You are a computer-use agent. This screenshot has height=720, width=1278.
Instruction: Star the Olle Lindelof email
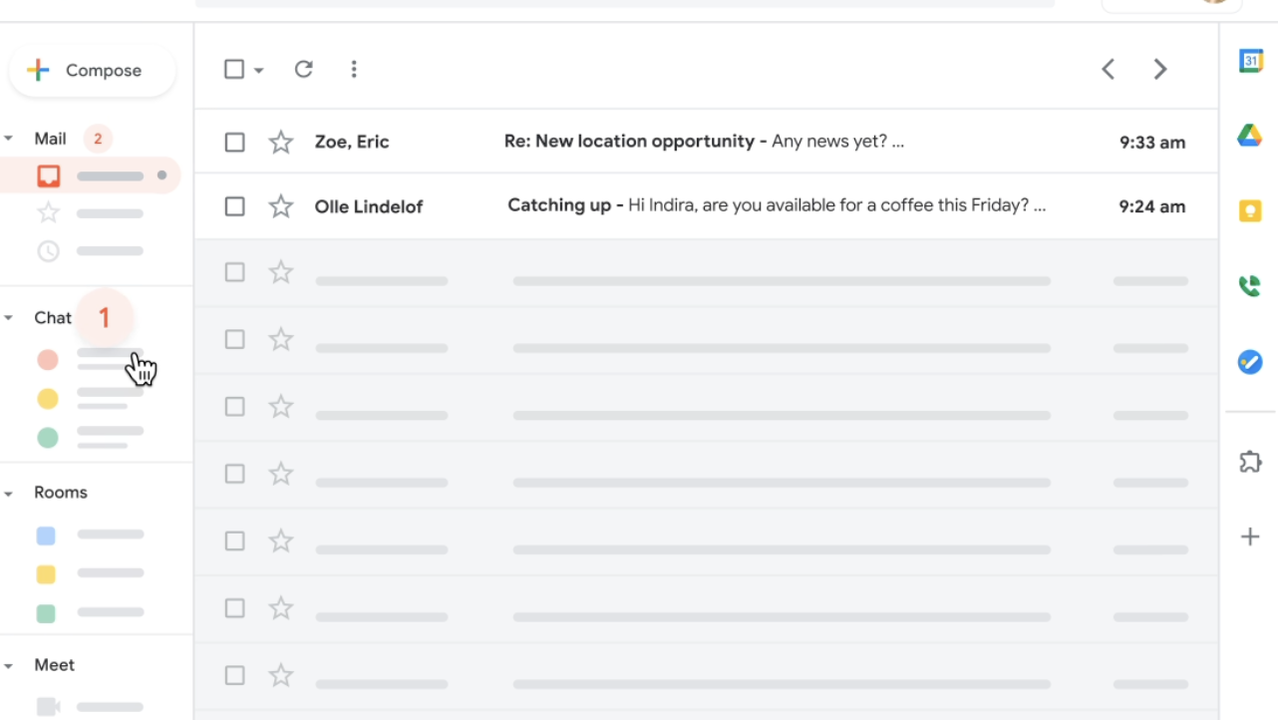coord(281,207)
